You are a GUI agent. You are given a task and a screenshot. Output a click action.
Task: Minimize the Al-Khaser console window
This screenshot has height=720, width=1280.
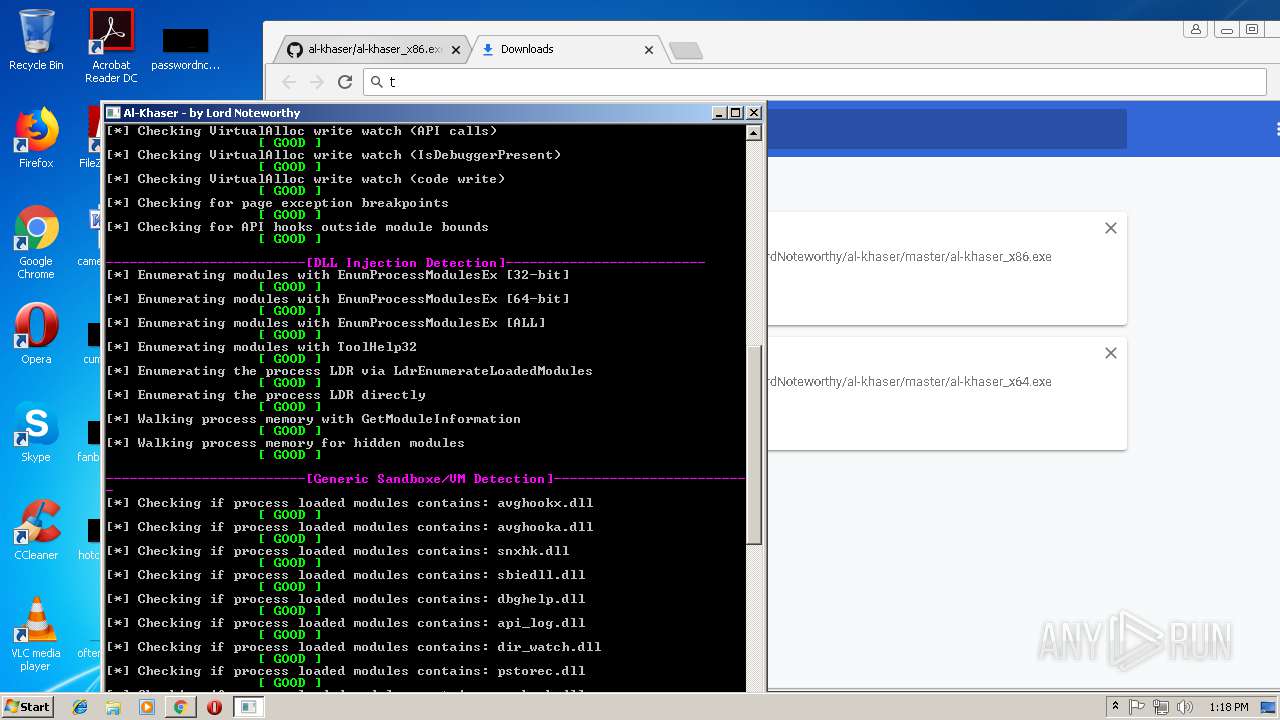pos(719,113)
